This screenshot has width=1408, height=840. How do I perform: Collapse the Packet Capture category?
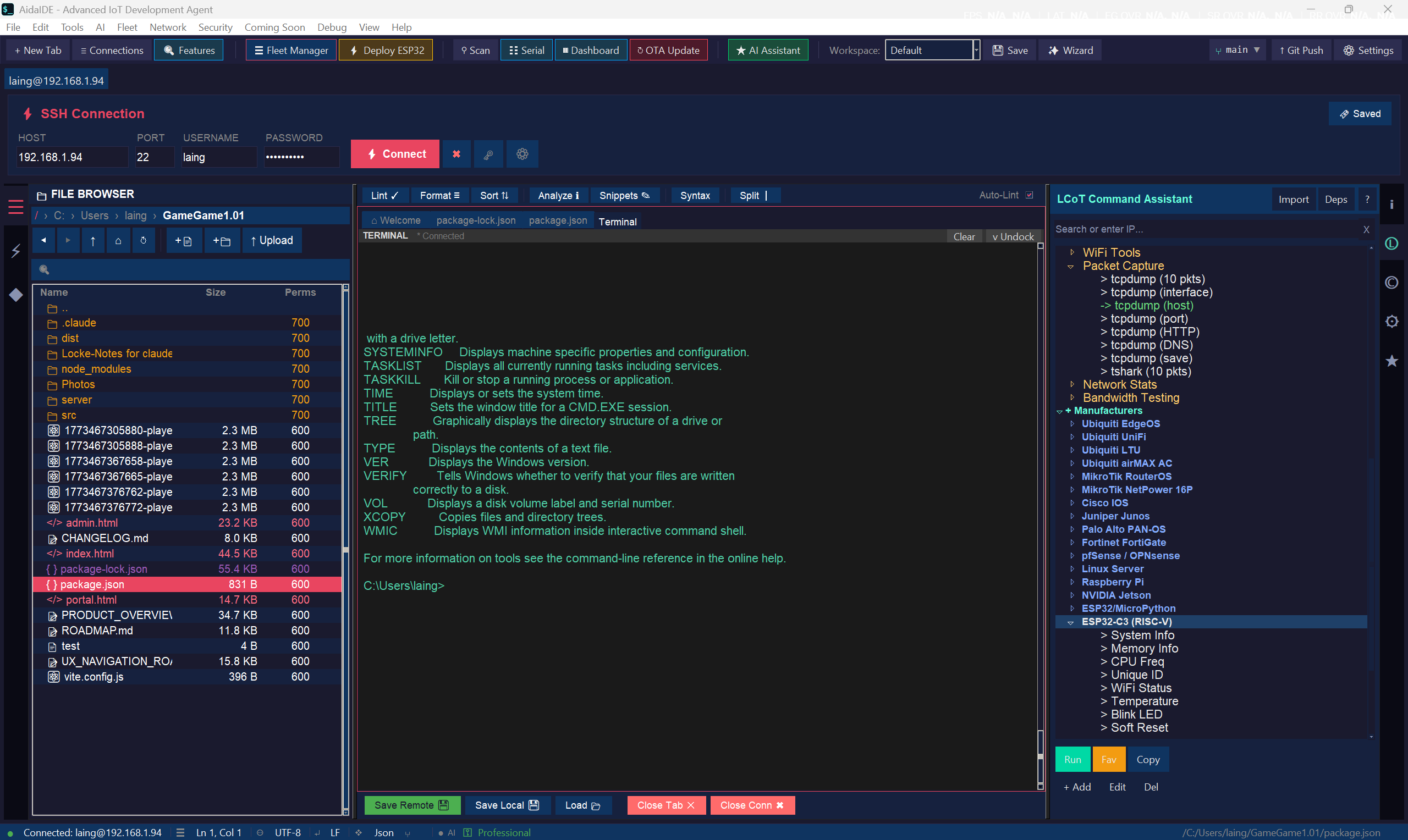point(1071,266)
